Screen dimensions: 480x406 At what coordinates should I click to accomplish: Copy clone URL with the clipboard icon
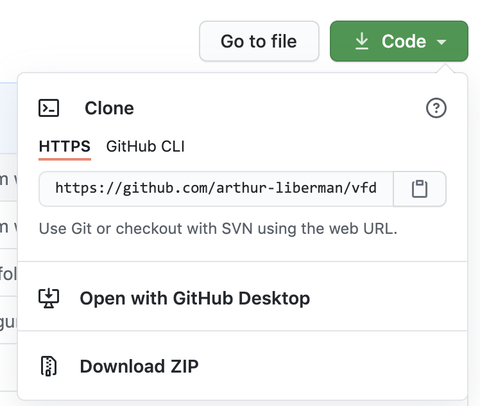[420, 189]
